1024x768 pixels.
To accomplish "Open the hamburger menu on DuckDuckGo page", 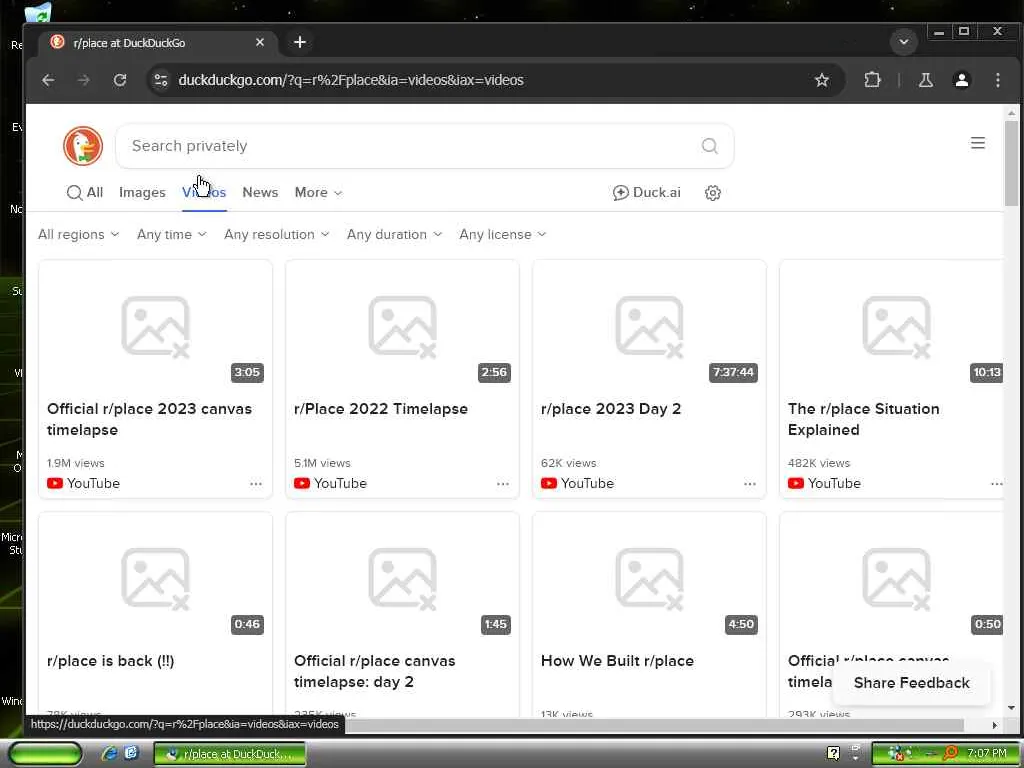I will click(978, 143).
